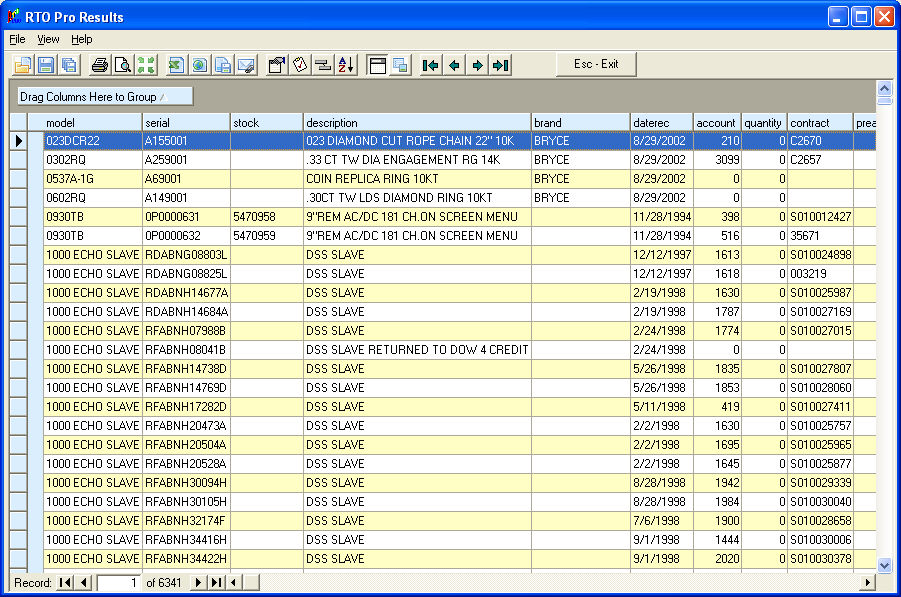The width and height of the screenshot is (901, 597).
Task: Sort by the daterec column header
Action: pyautogui.click(x=660, y=123)
